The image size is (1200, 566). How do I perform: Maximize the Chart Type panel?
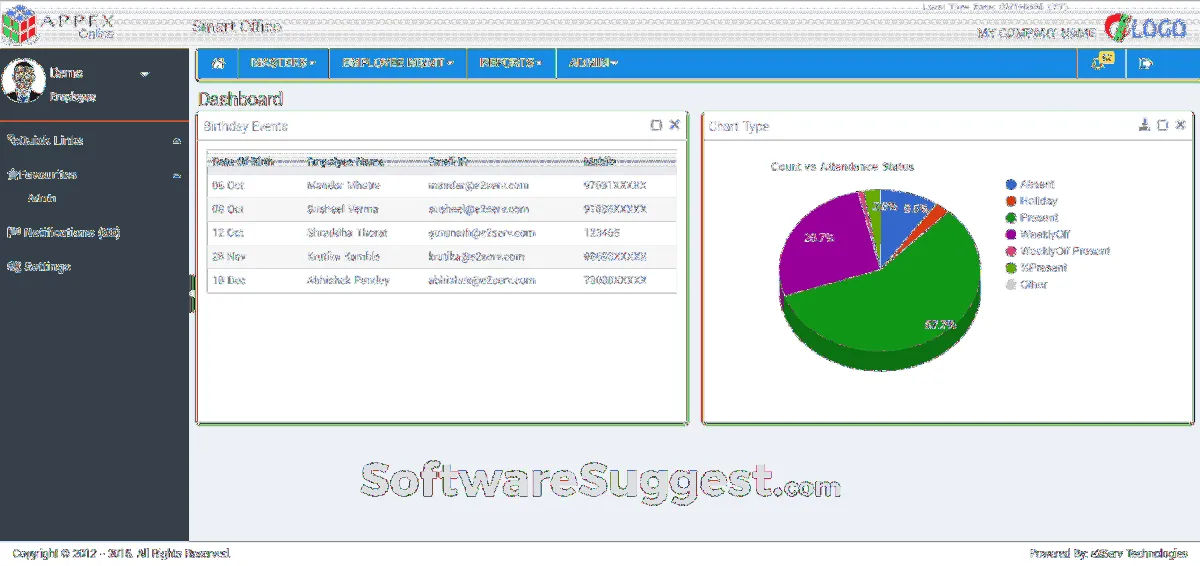pos(1162,125)
